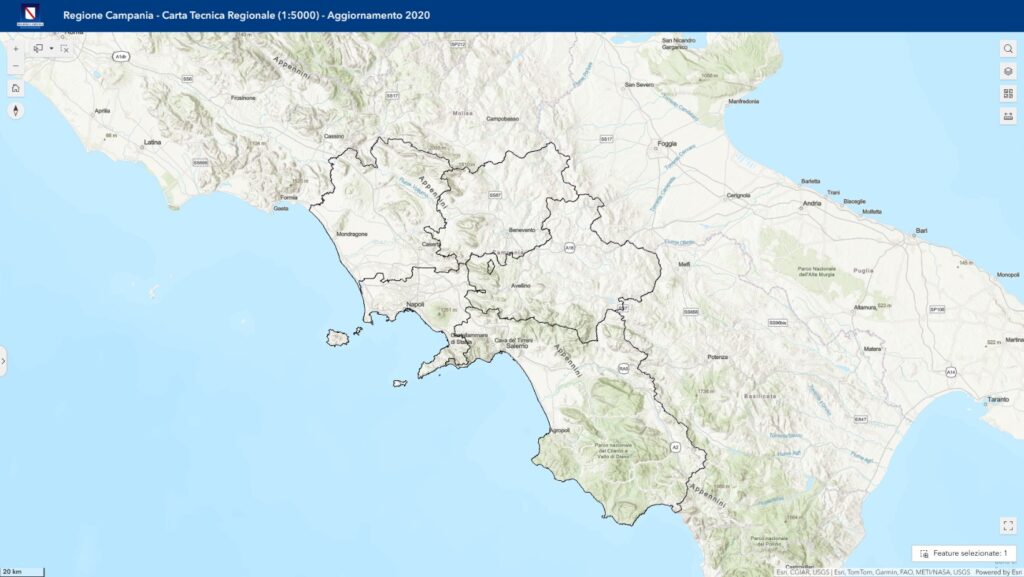The width and height of the screenshot is (1024, 577).
Task: Reset map orientation with the compass
Action: click(x=16, y=110)
